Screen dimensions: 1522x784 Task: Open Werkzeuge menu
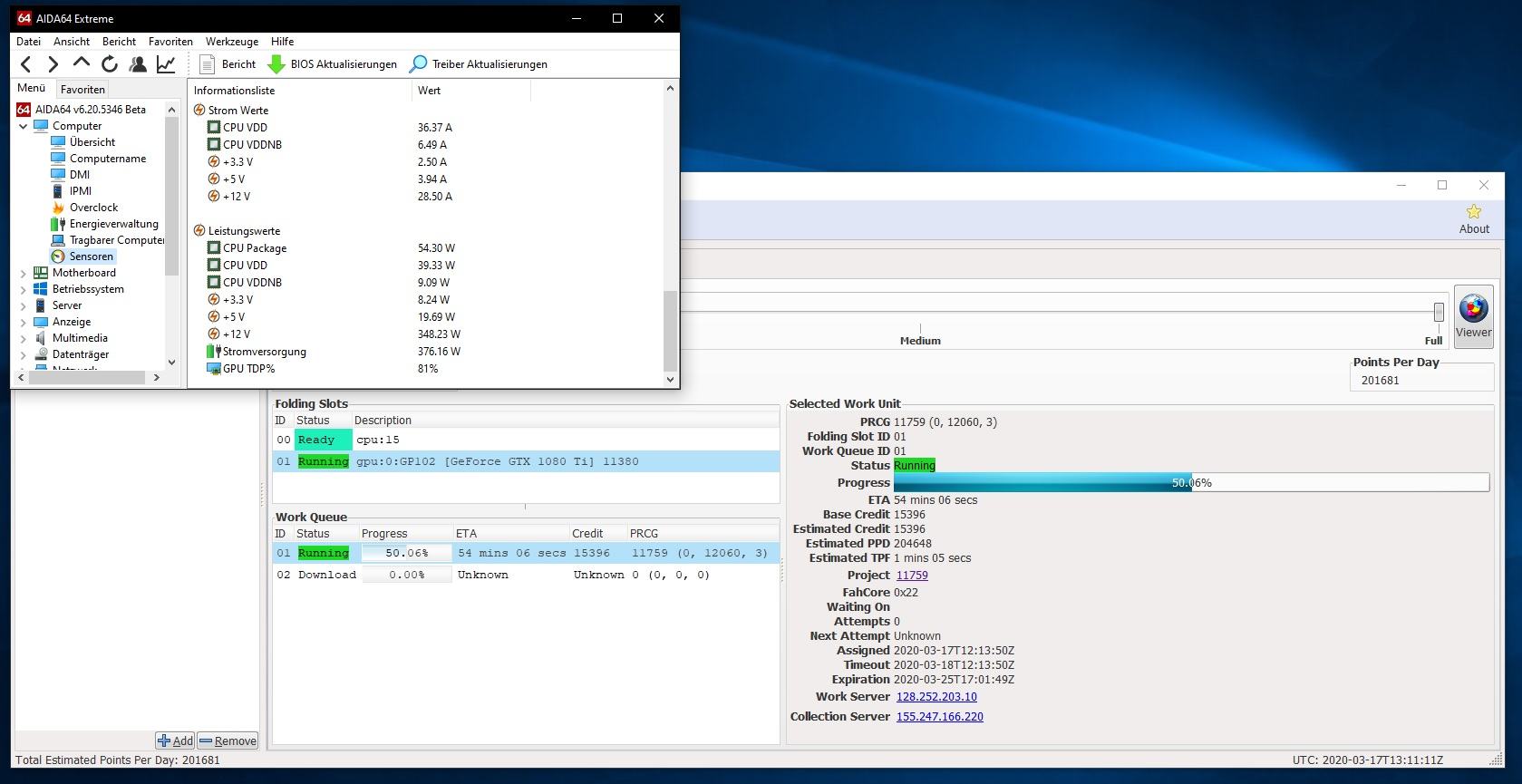(x=232, y=41)
